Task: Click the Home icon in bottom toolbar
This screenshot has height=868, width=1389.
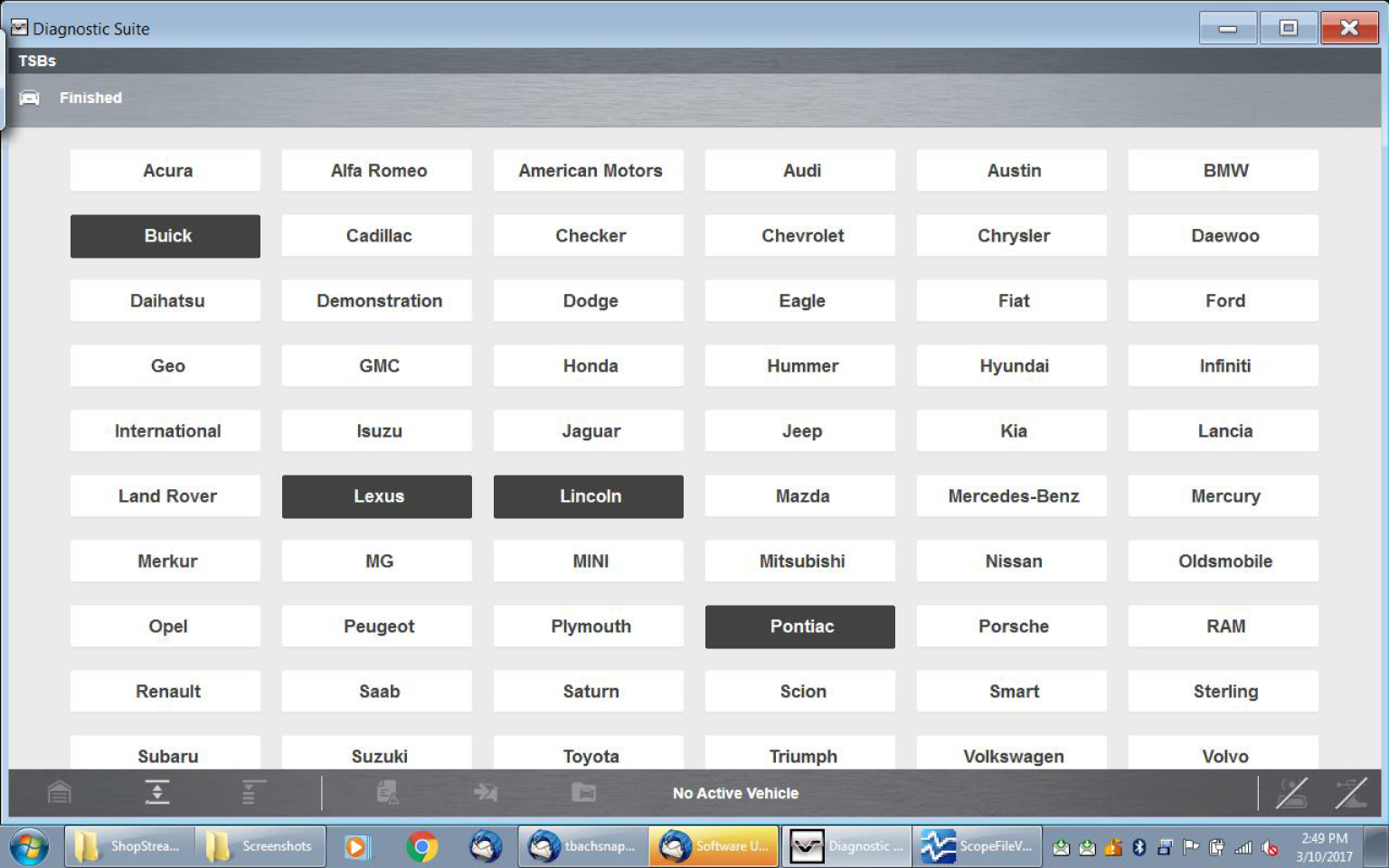Action: click(60, 793)
